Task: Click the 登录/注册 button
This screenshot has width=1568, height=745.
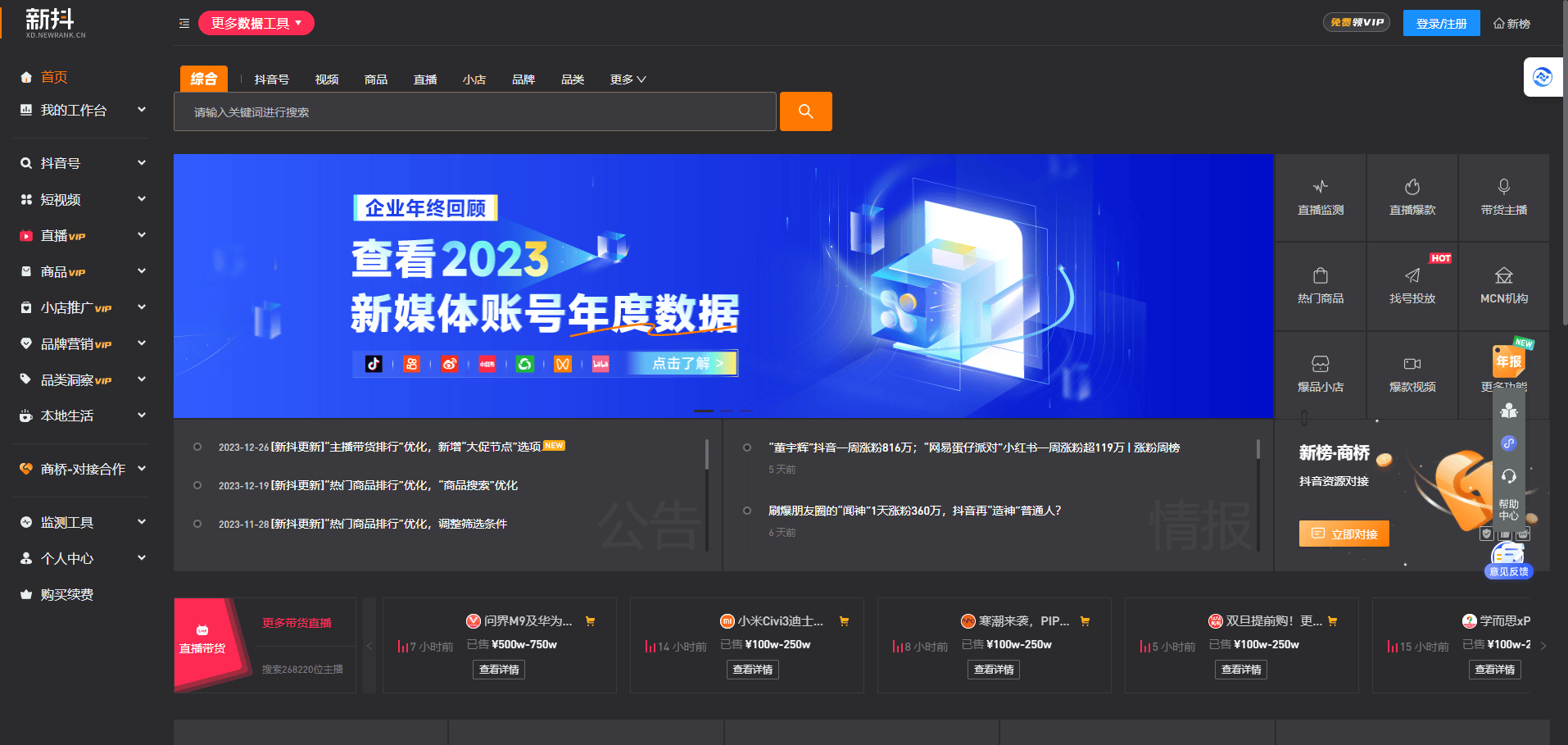Action: point(1440,23)
